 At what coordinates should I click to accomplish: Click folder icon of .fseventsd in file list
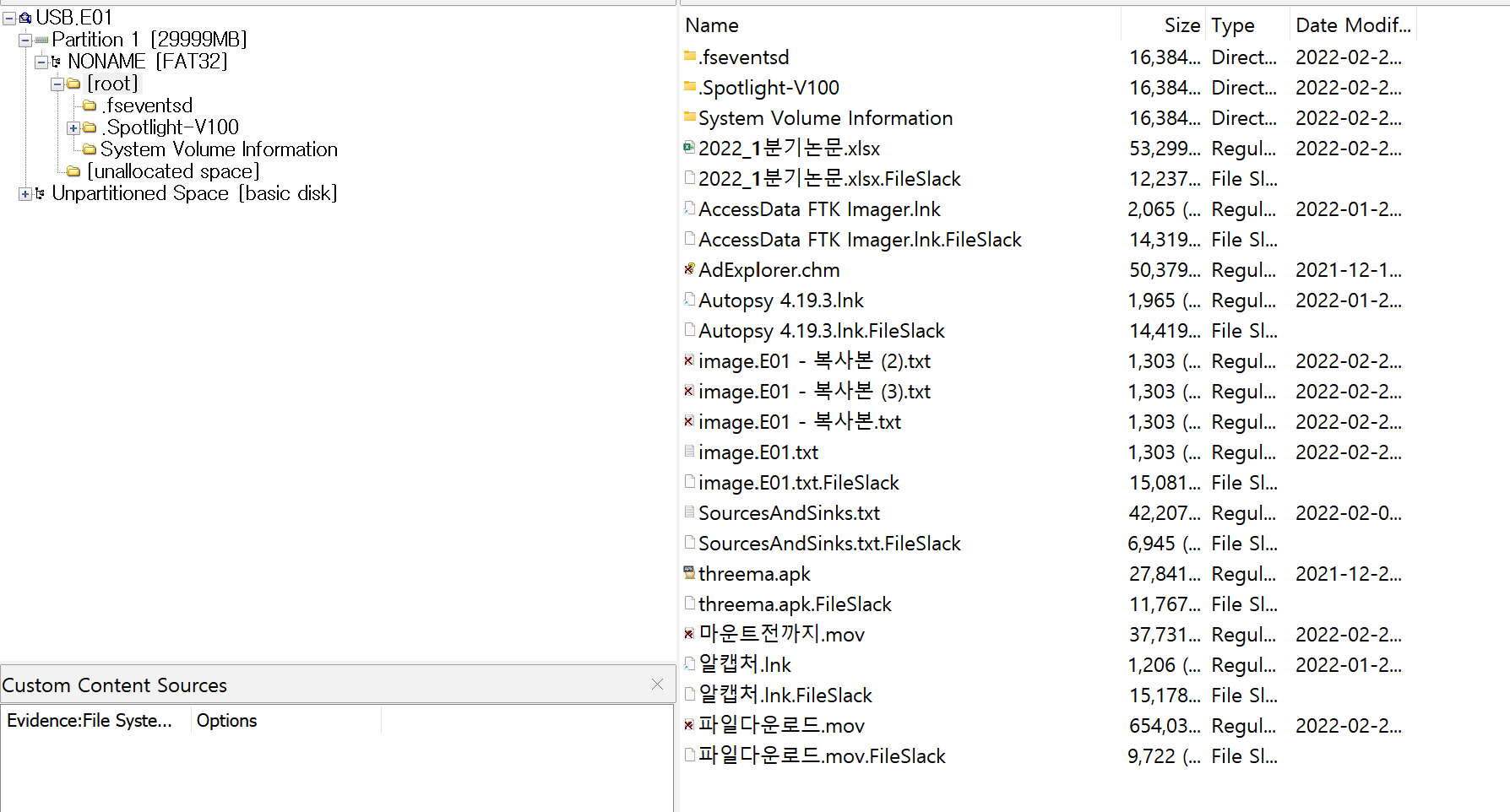click(690, 56)
